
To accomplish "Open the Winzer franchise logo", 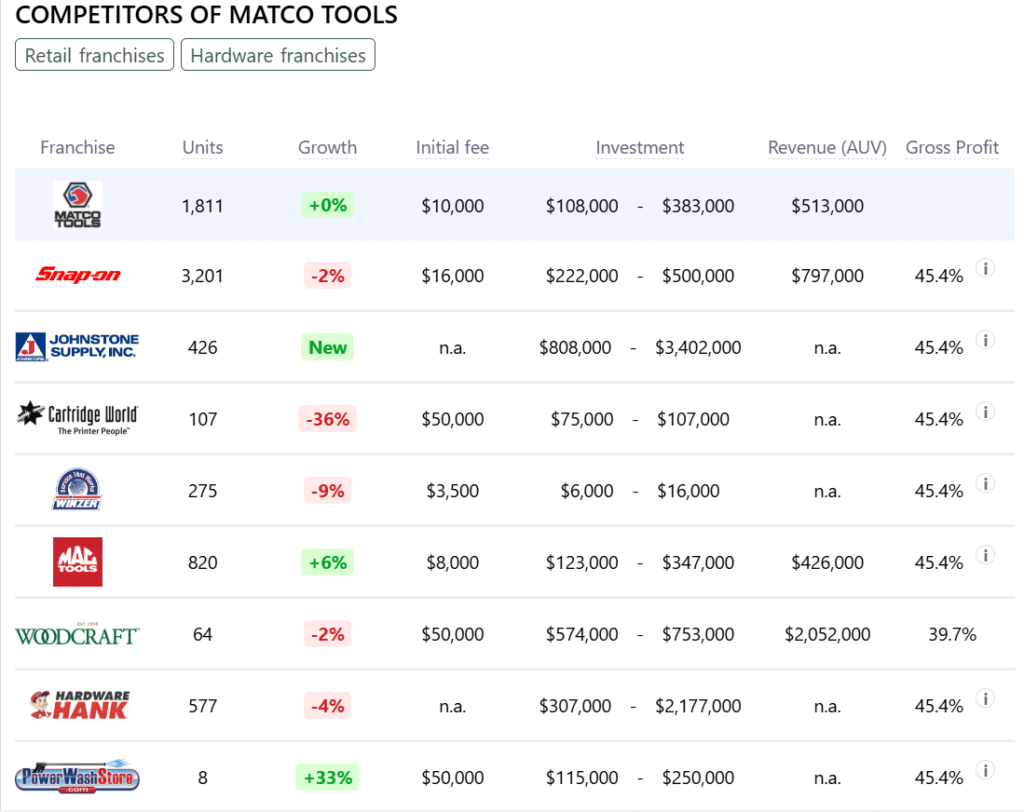I will 77,489.
